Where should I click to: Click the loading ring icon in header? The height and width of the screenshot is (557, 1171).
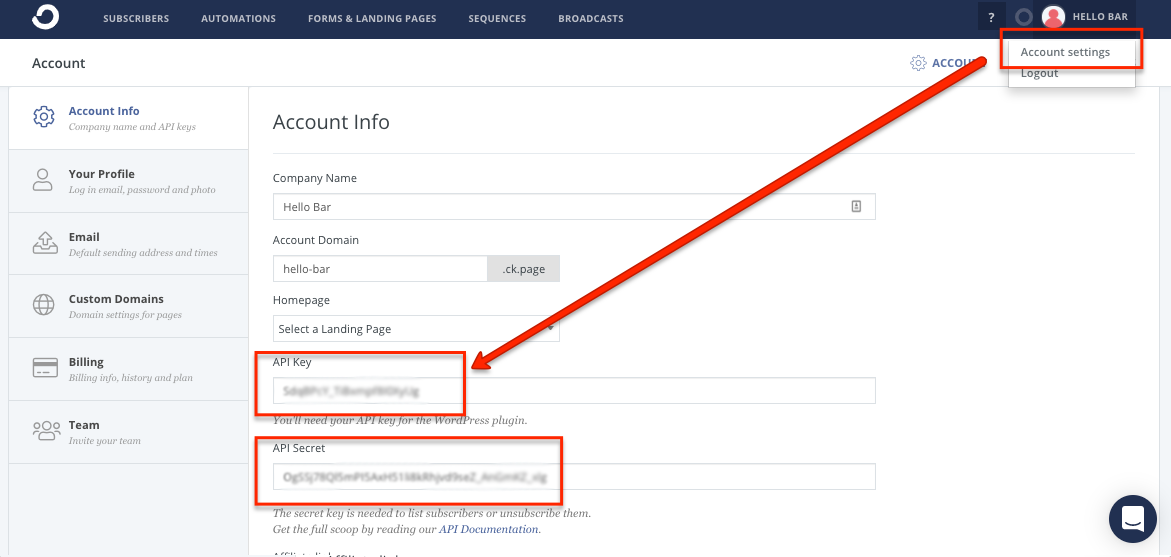1024,17
